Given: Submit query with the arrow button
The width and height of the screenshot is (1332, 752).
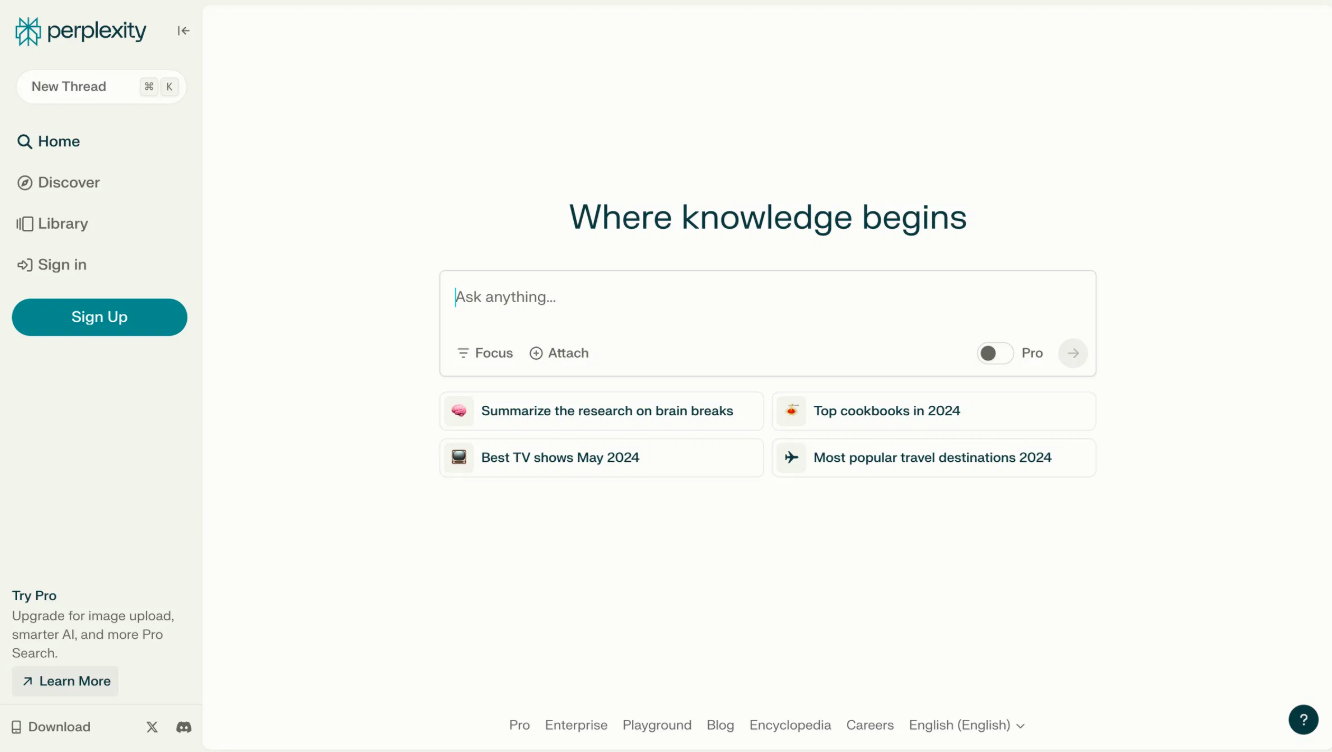Looking at the screenshot, I should tap(1073, 353).
